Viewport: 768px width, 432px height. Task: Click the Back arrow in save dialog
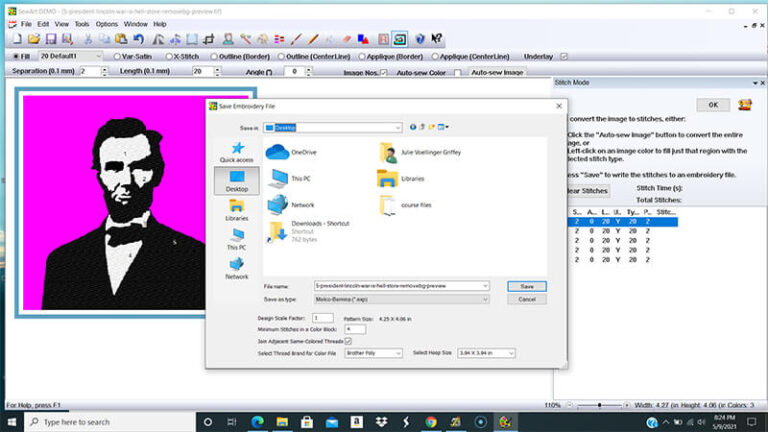pos(413,127)
